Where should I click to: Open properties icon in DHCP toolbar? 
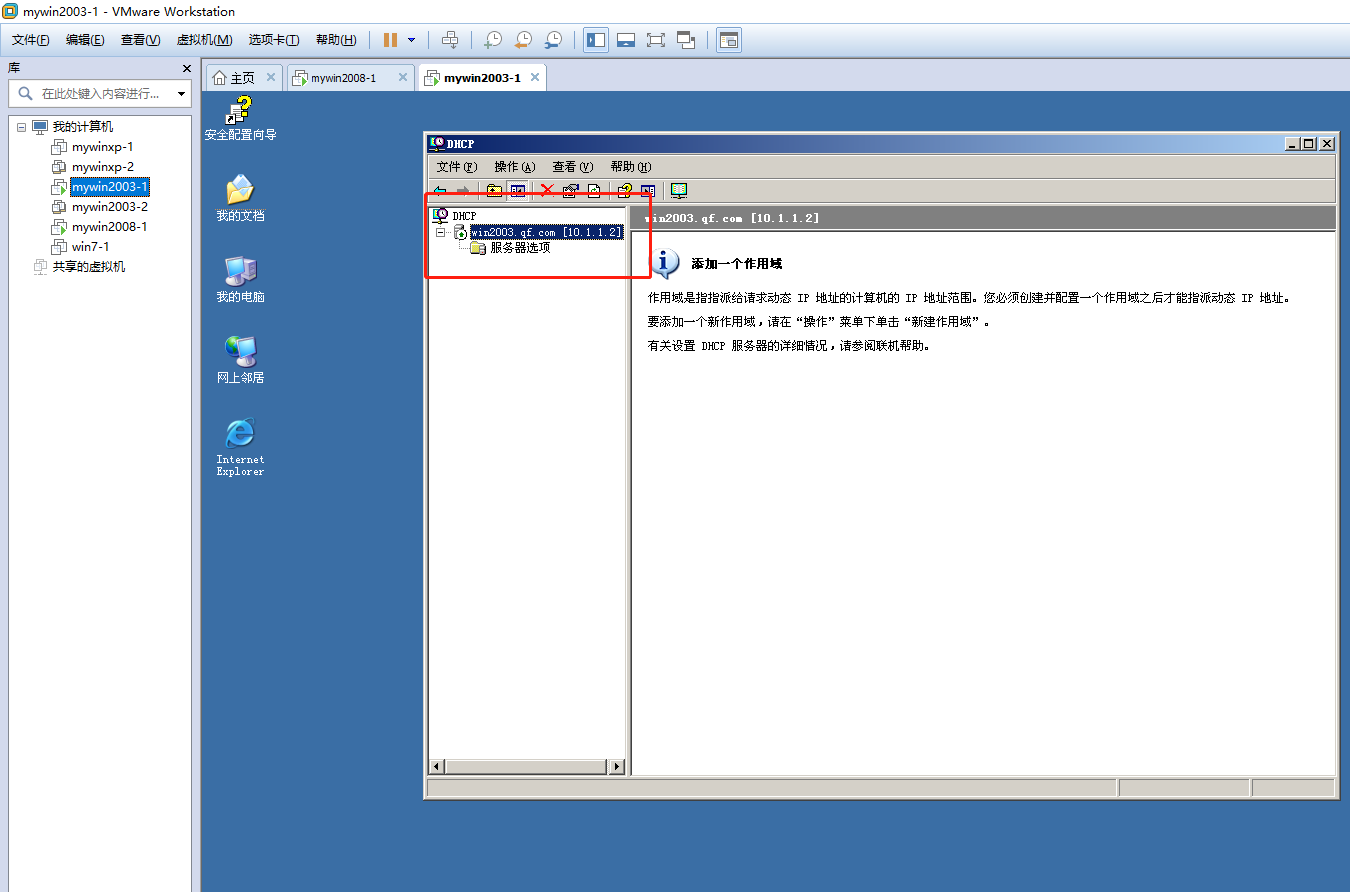coord(571,190)
